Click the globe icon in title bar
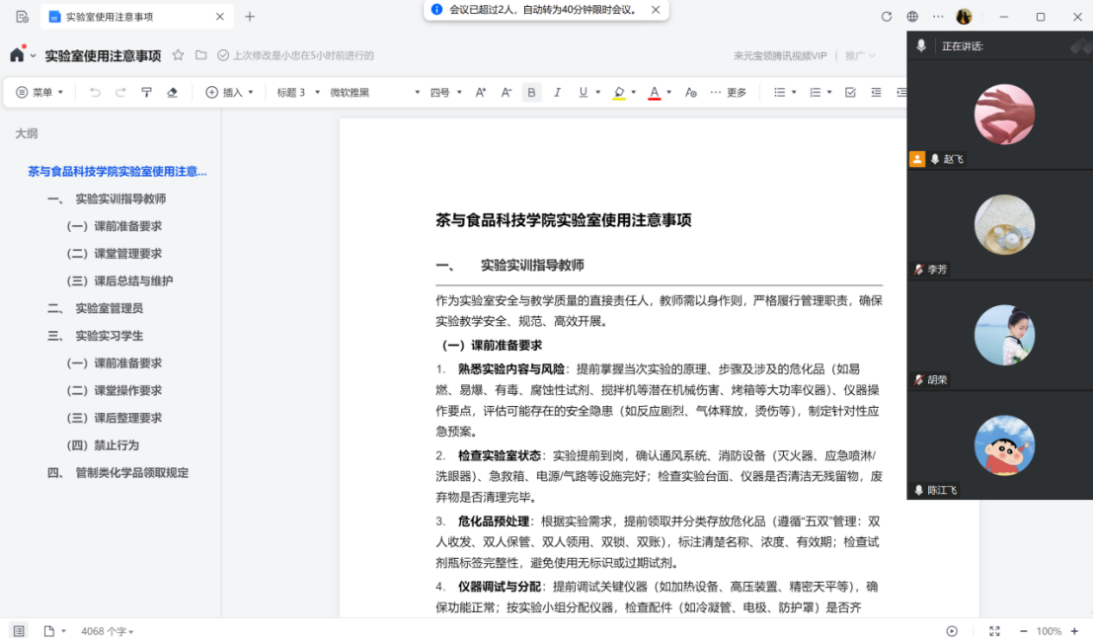Image resolution: width=1093 pixels, height=639 pixels. (x=912, y=17)
